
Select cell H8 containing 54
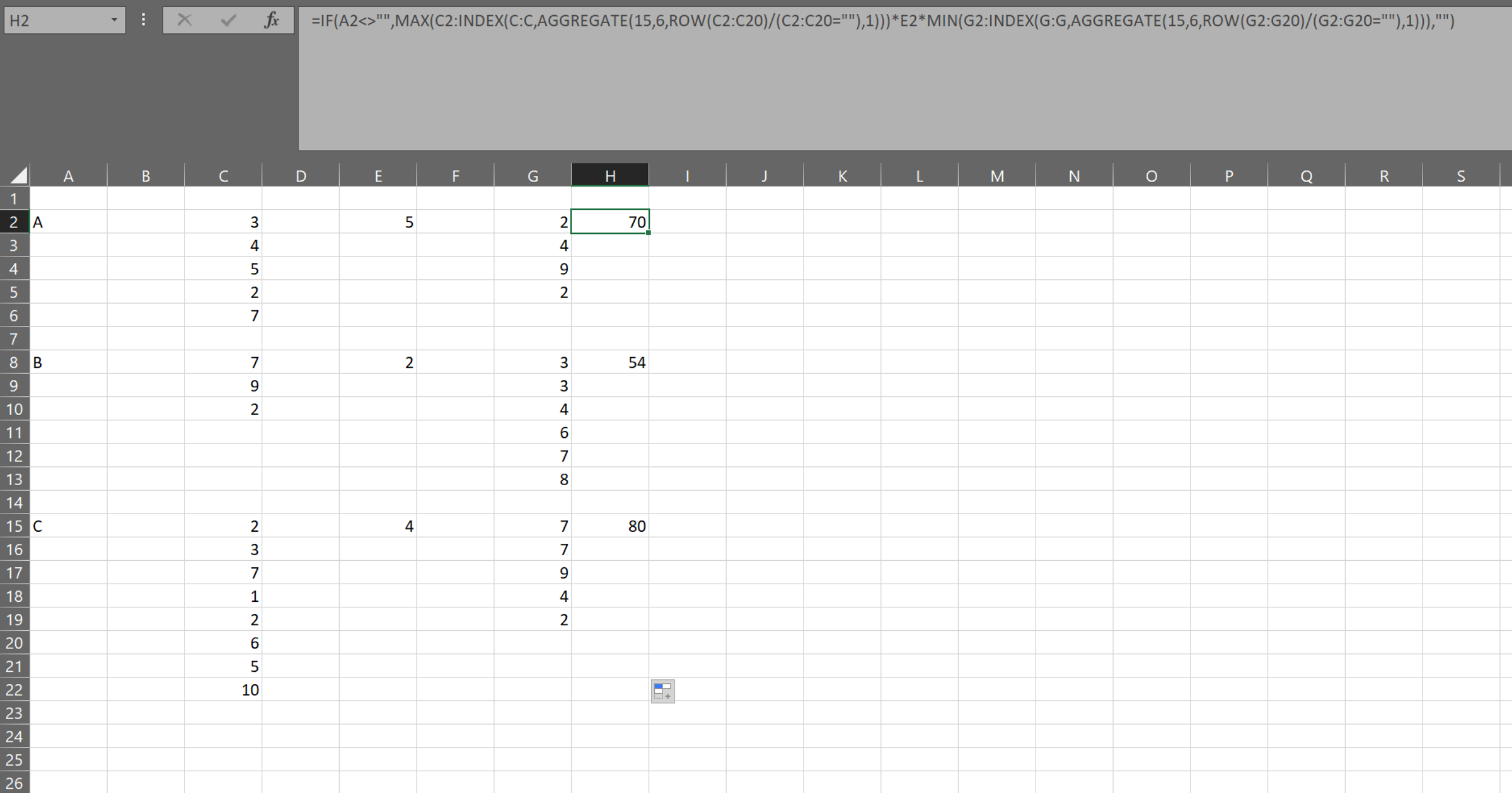tap(610, 362)
